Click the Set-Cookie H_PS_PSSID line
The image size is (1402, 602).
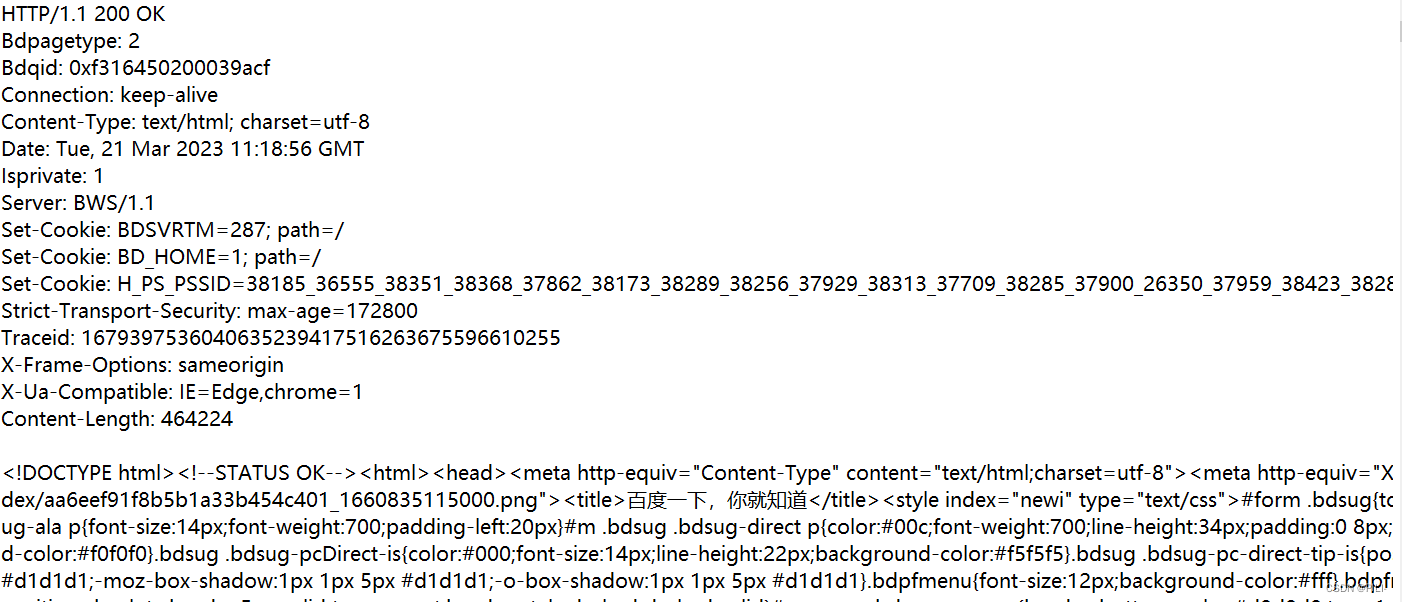[x=697, y=284]
